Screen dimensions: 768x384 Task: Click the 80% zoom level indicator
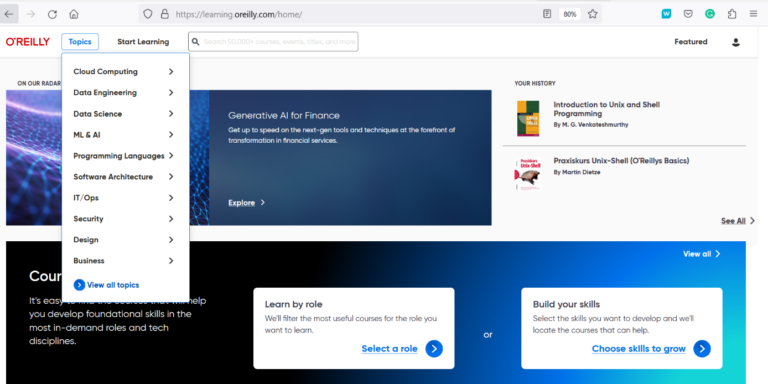(570, 14)
